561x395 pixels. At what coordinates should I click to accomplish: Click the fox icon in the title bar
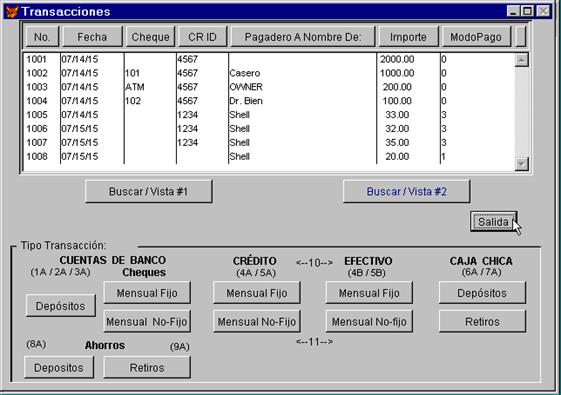point(12,11)
